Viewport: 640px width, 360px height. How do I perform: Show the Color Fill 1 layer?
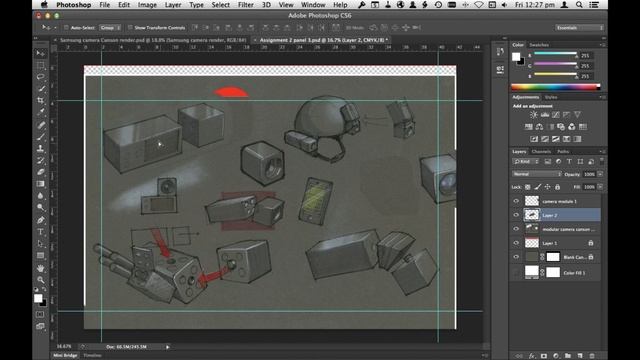point(516,272)
